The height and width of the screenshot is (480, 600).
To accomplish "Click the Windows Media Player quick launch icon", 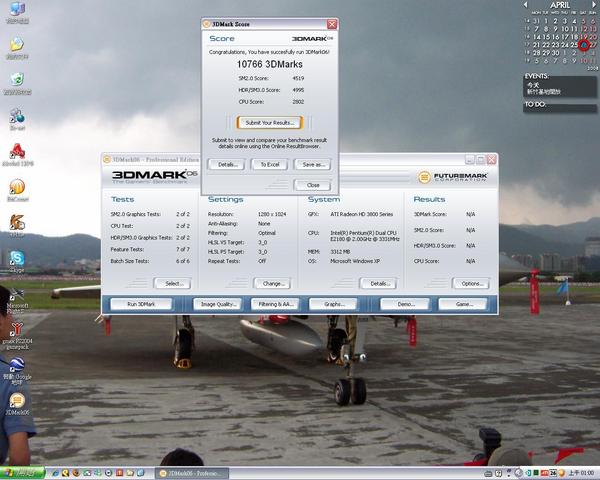I will coord(108,473).
